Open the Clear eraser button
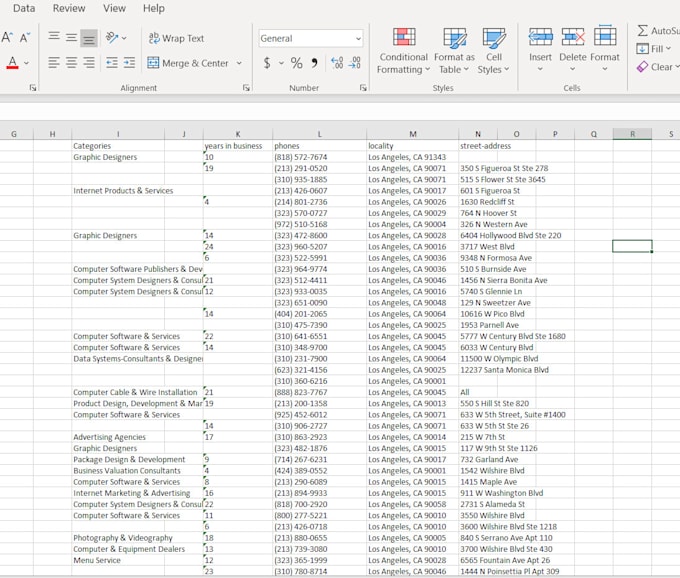The image size is (680, 578). point(657,67)
